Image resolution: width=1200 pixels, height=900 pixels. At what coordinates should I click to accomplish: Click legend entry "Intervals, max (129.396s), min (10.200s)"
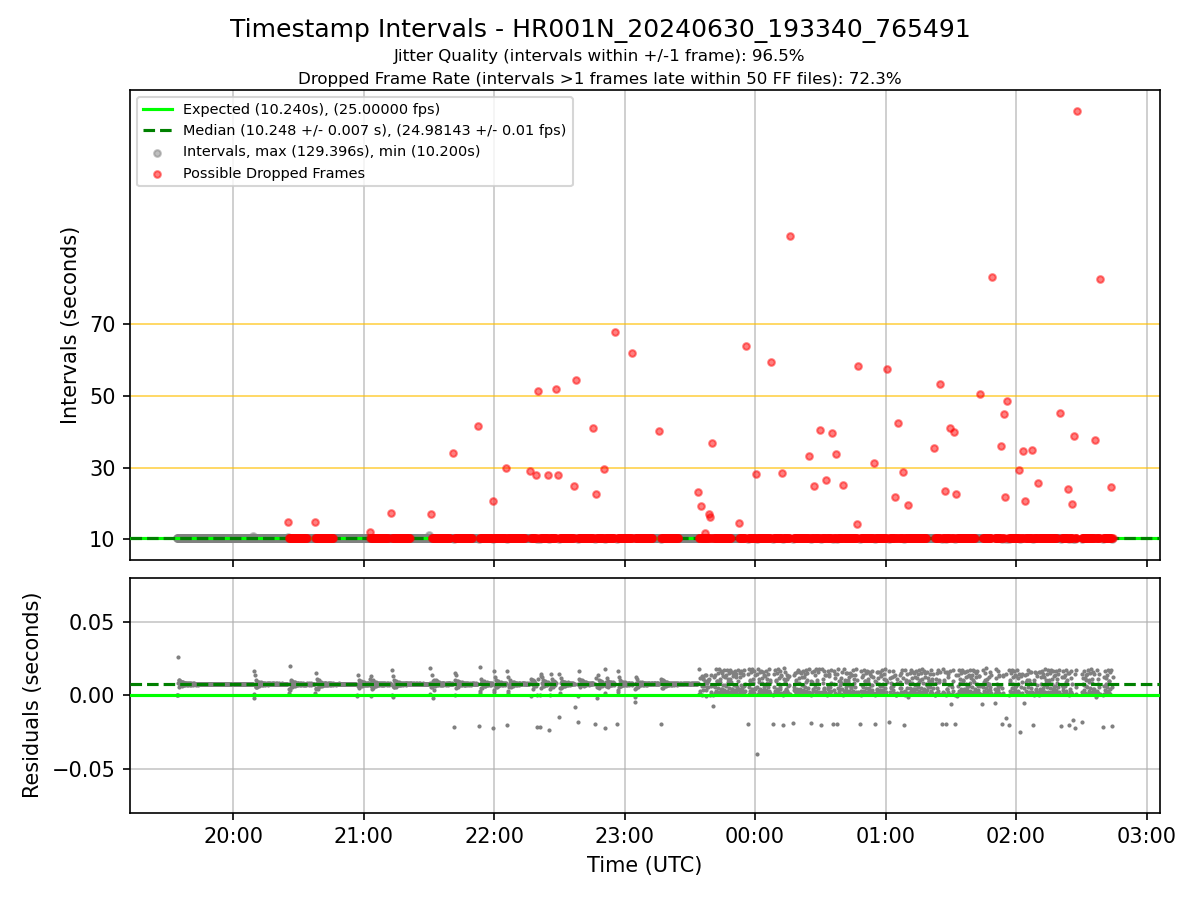[331, 151]
